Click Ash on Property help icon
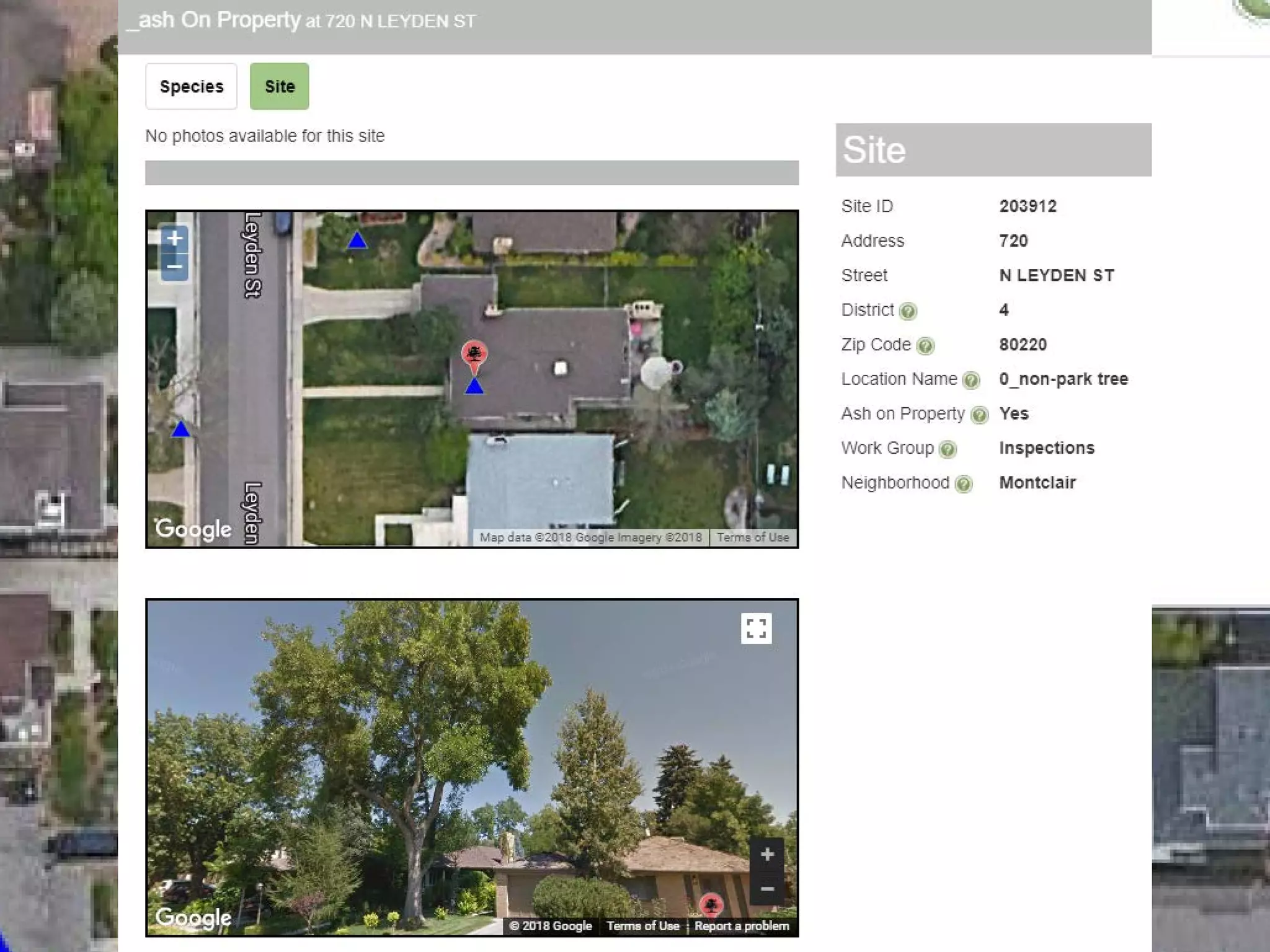Viewport: 1270px width, 952px height. [979, 415]
